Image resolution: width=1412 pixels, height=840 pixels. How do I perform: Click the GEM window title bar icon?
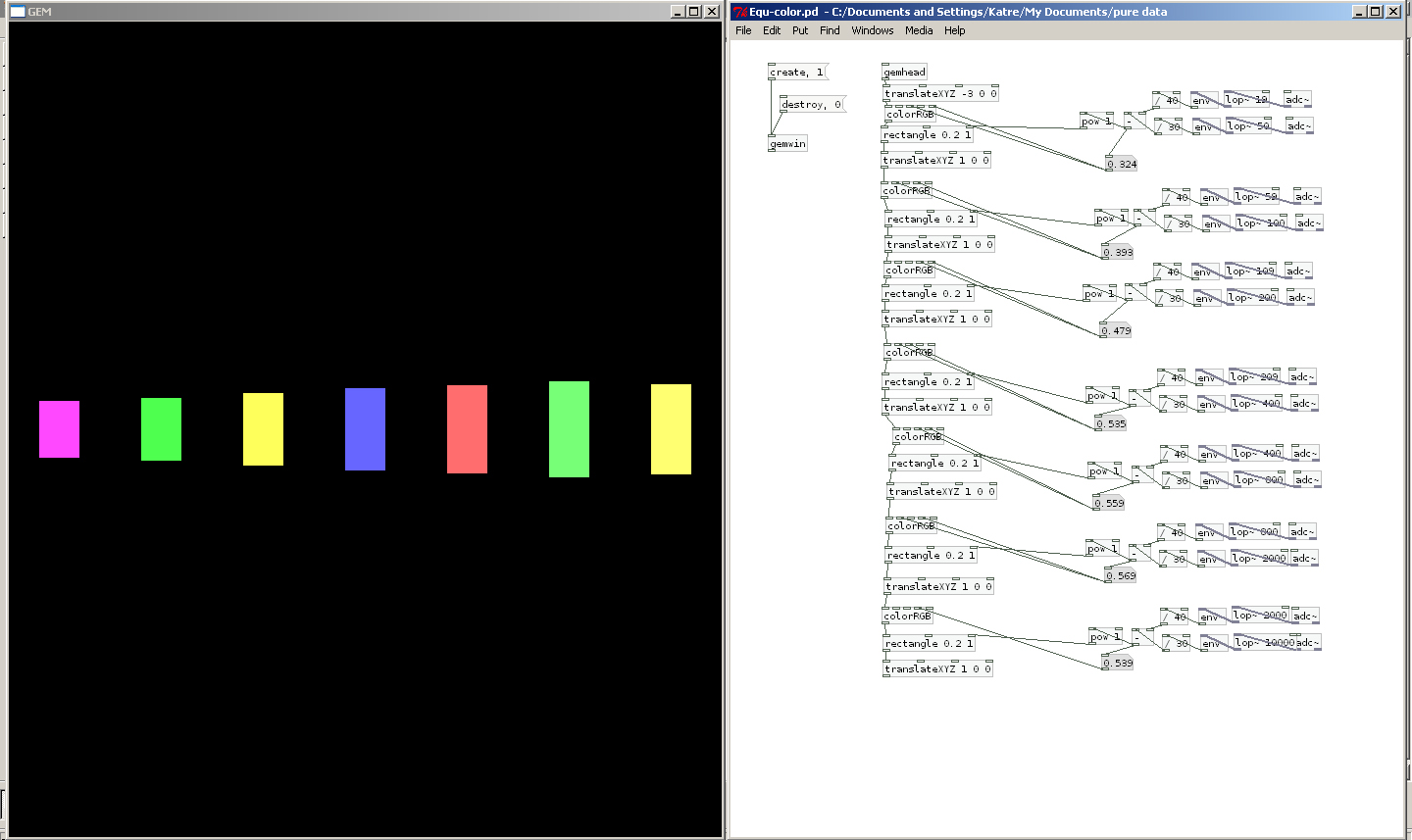[x=17, y=12]
